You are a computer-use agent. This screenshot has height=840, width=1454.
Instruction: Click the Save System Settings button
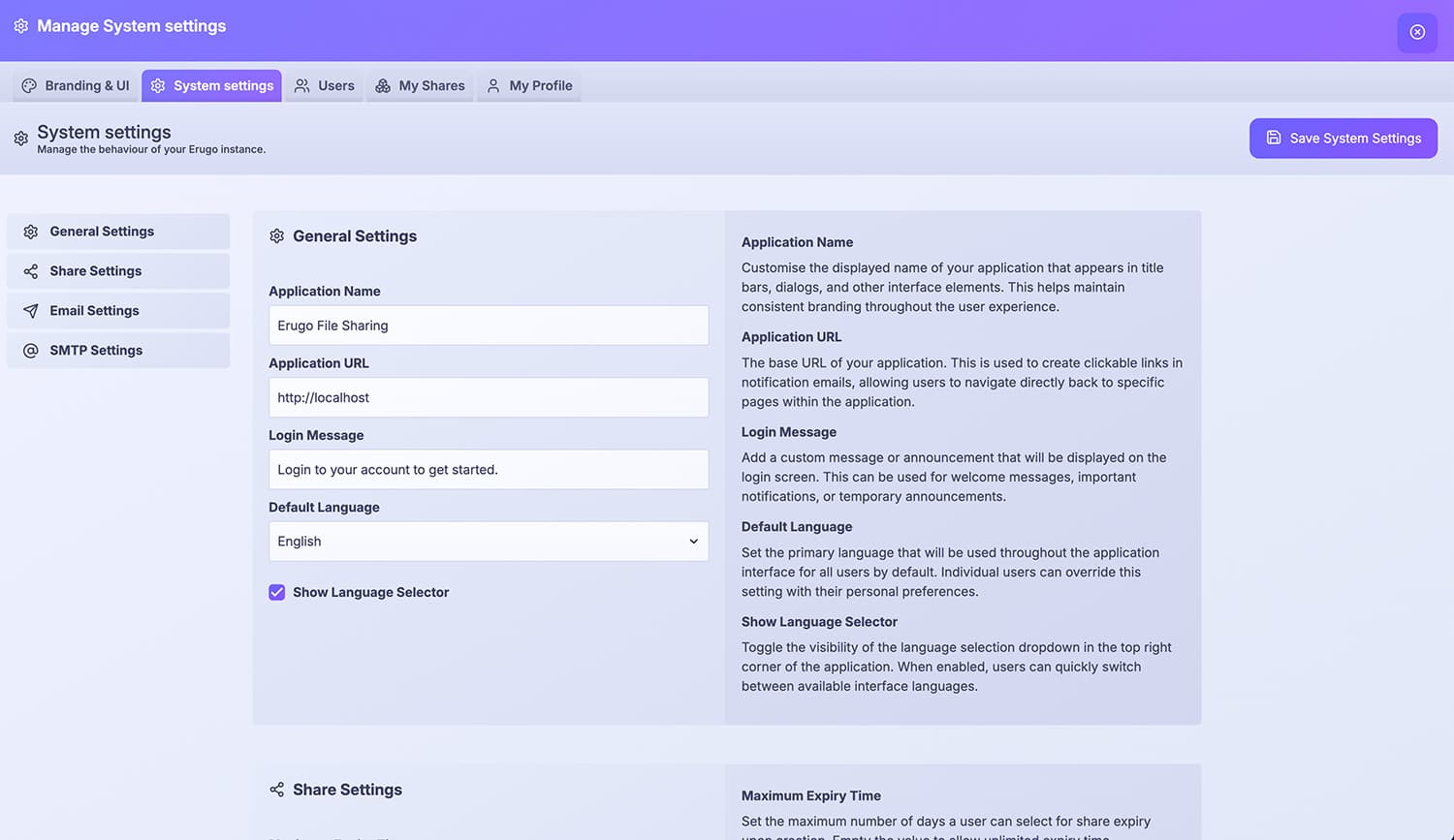click(1343, 138)
